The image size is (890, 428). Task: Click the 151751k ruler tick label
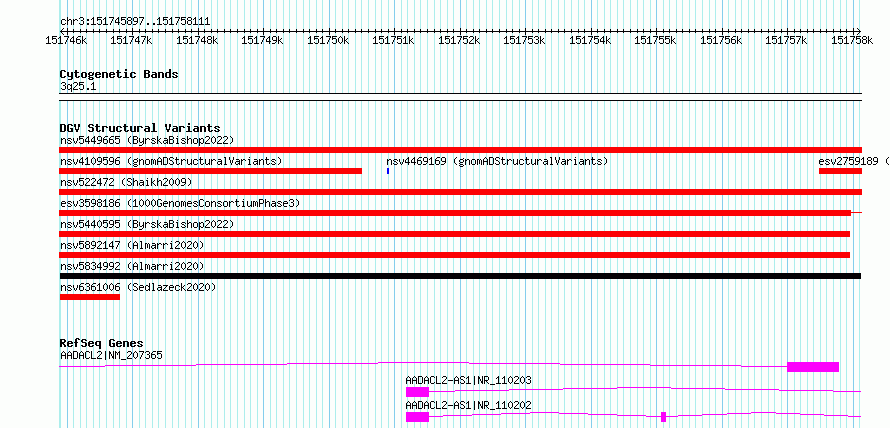click(393, 40)
